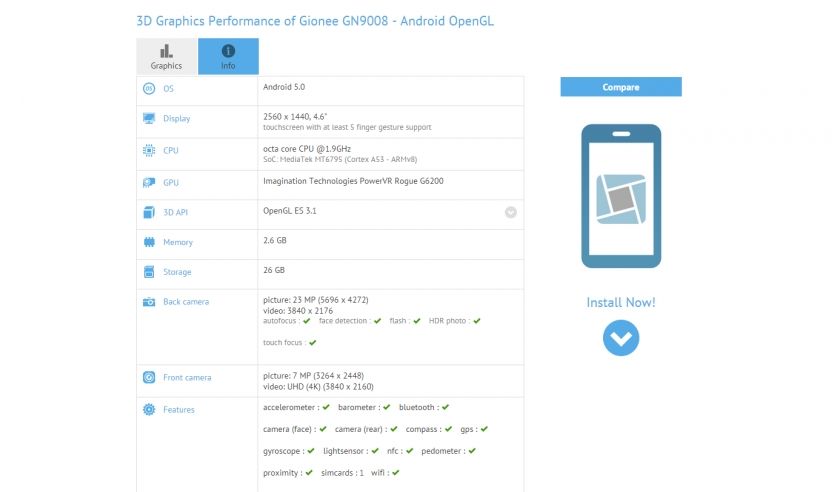Click the camera (face) checkmark
Screen dimensions: 840x492
[322, 429]
